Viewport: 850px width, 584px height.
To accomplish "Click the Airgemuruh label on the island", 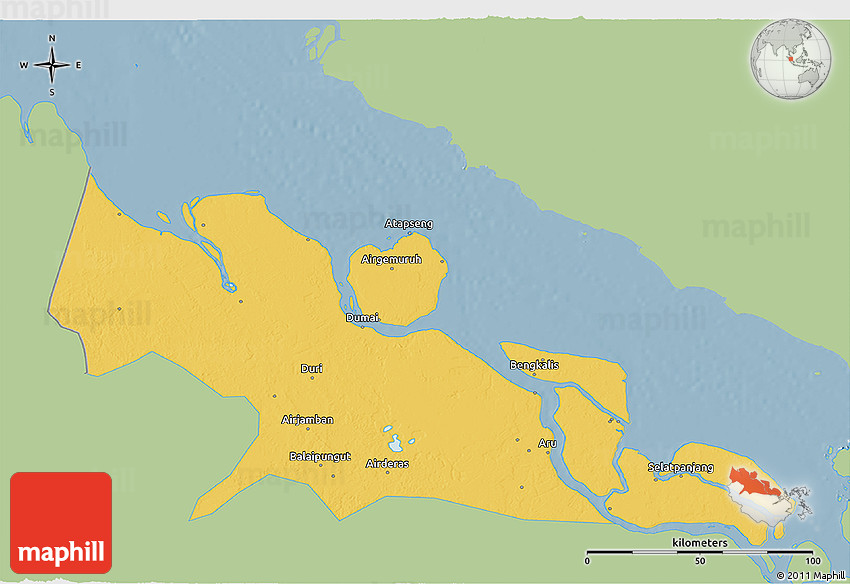I will pos(391,259).
